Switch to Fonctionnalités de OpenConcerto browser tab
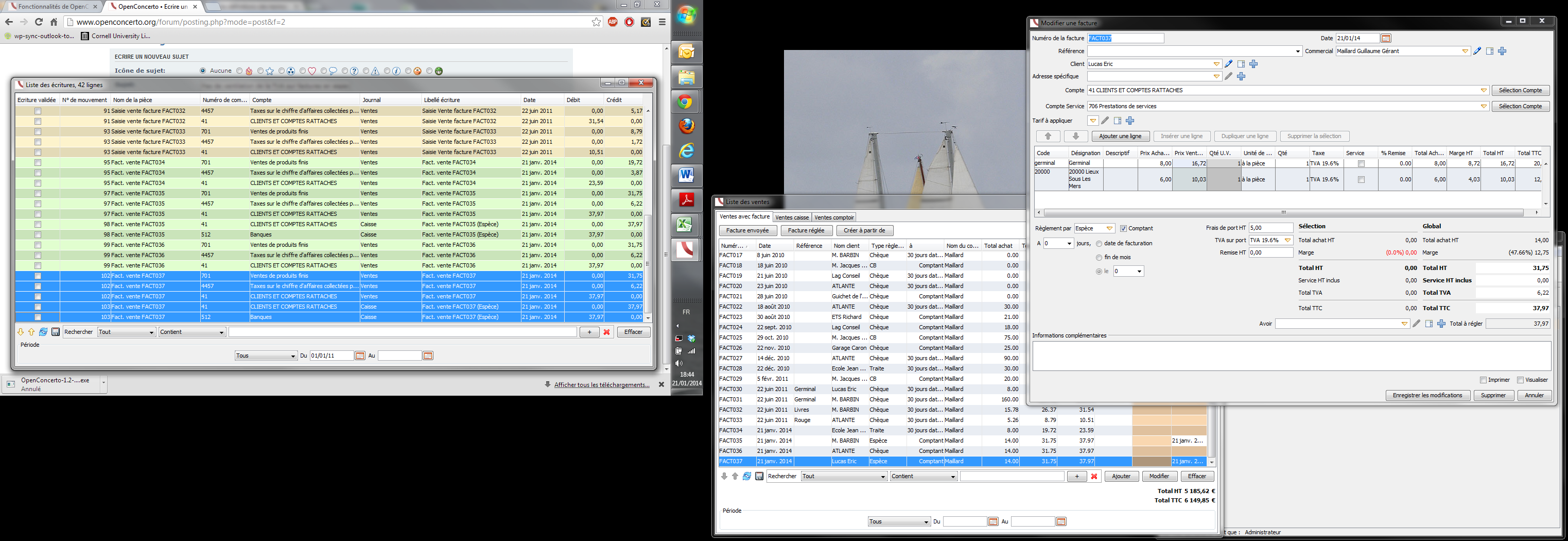 tap(53, 7)
